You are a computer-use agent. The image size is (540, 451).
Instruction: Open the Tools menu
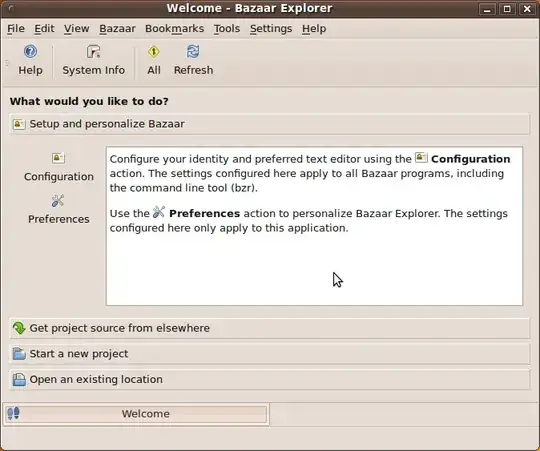click(x=227, y=29)
